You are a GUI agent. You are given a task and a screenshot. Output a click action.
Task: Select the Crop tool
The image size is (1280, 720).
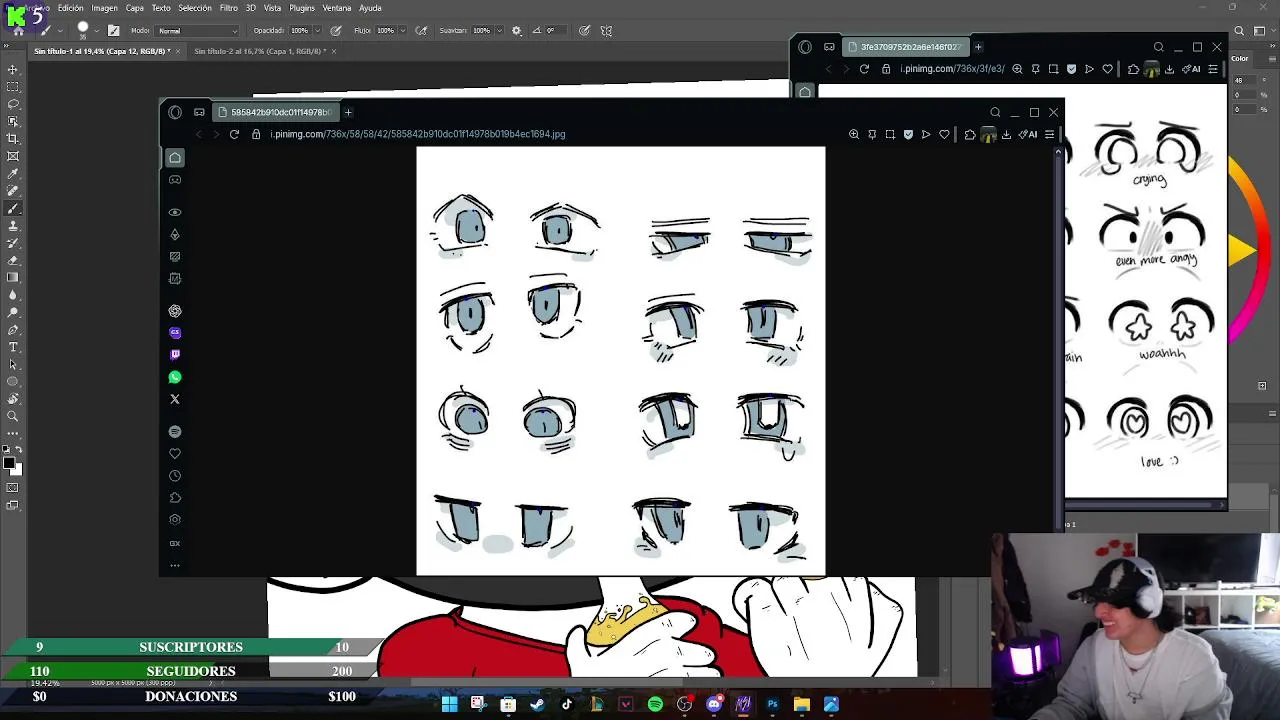click(x=13, y=138)
